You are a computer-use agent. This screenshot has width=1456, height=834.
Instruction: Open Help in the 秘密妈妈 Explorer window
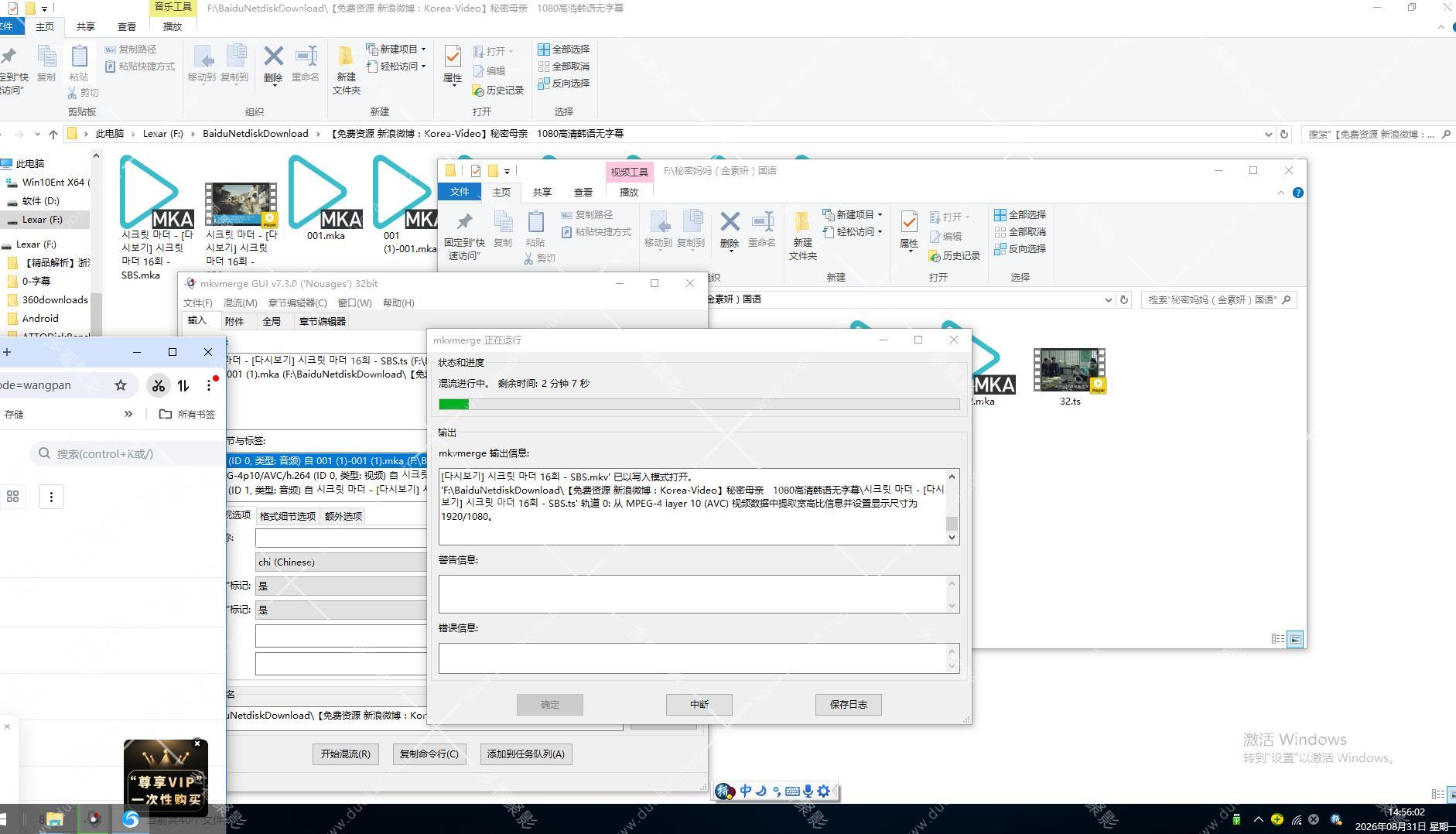tap(1298, 193)
